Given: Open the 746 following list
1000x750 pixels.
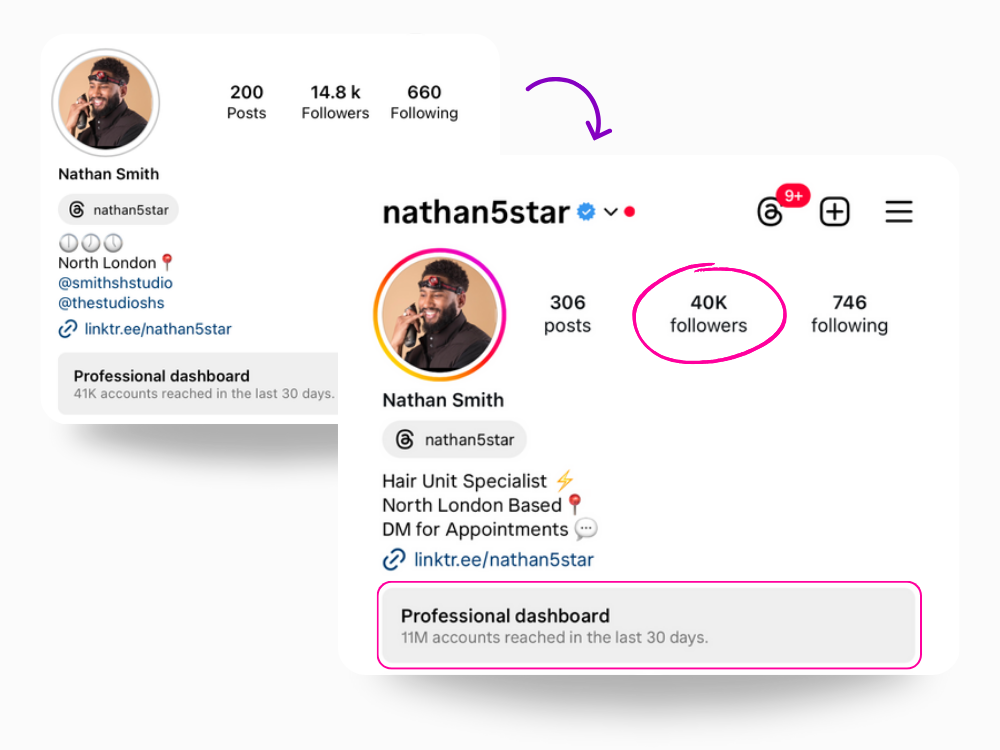Looking at the screenshot, I should click(x=849, y=314).
